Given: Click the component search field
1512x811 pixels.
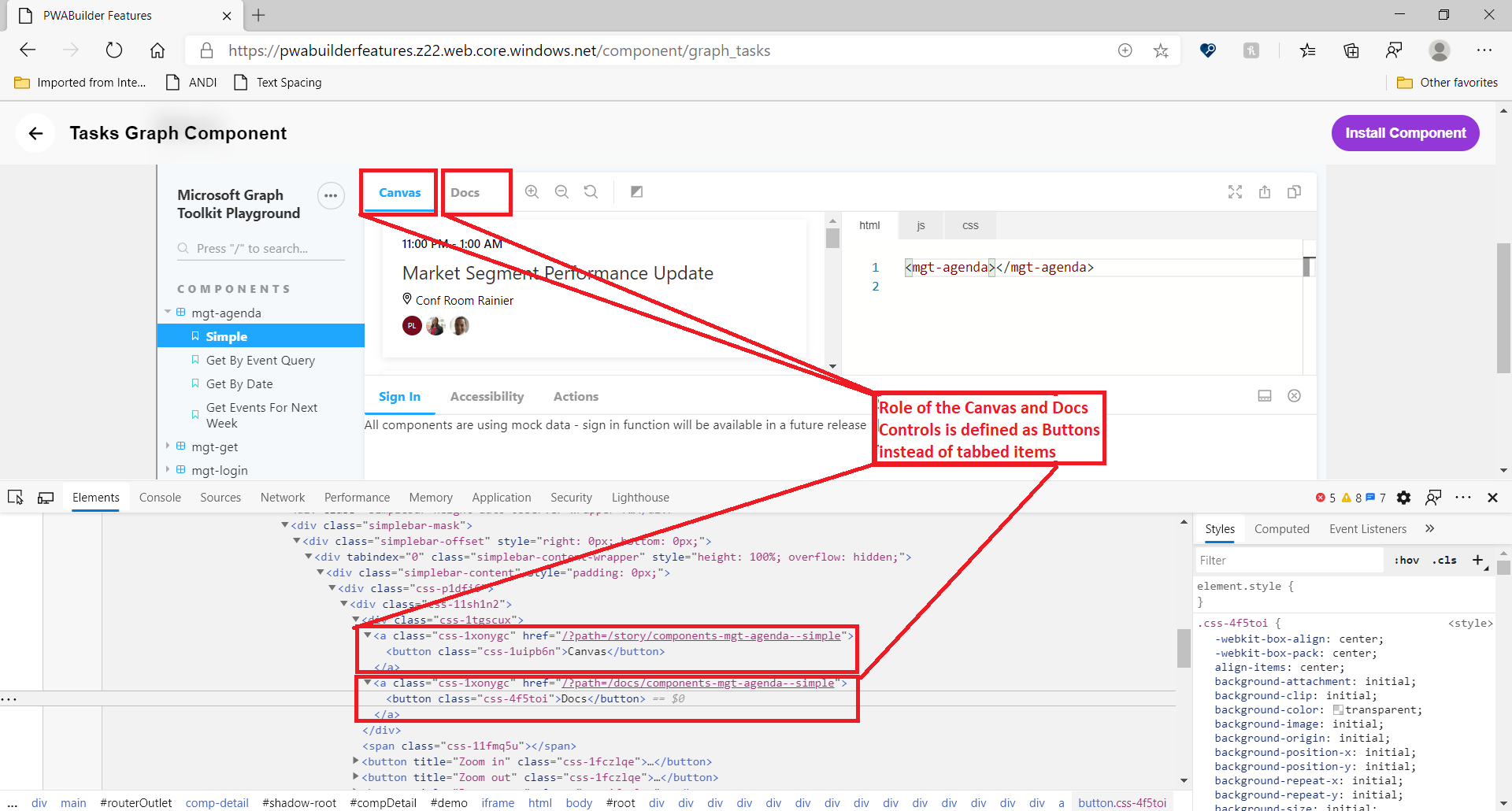Looking at the screenshot, I should (260, 248).
